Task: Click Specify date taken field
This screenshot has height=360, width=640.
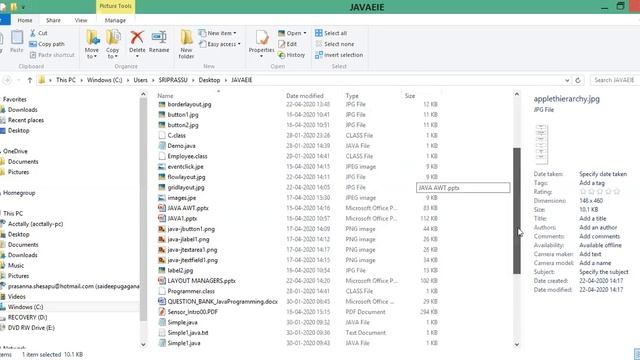Action: 603,174
